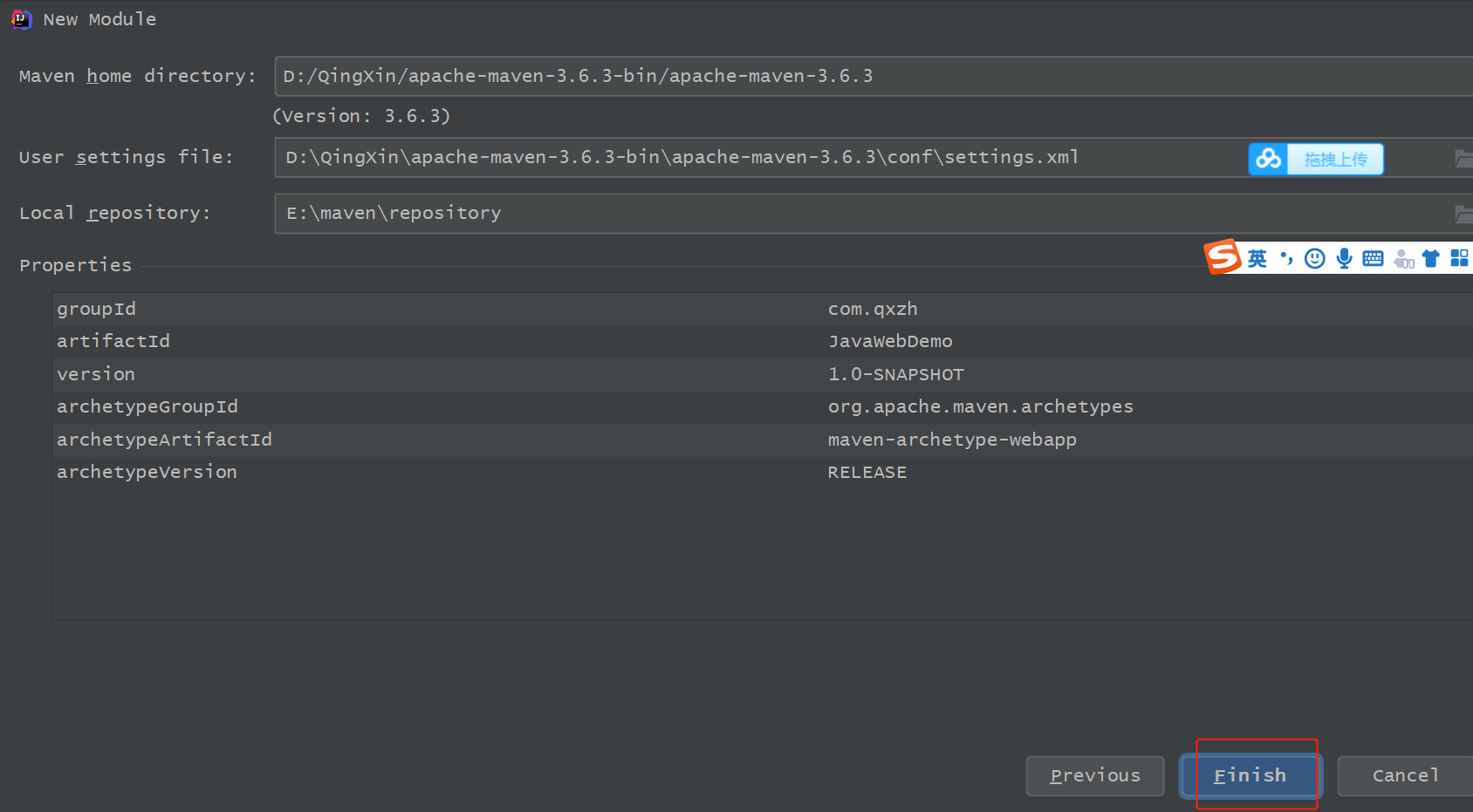
Task: Browse folder for user settings file
Action: pyautogui.click(x=1463, y=158)
